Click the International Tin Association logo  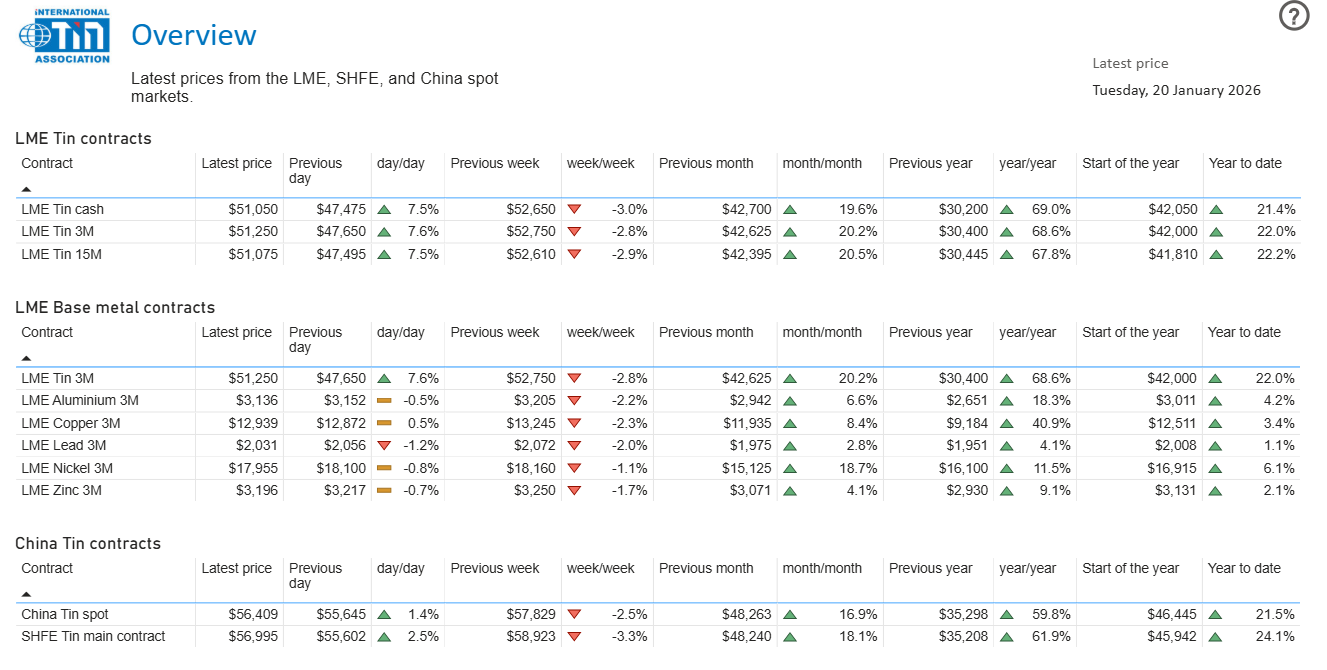[x=62, y=36]
